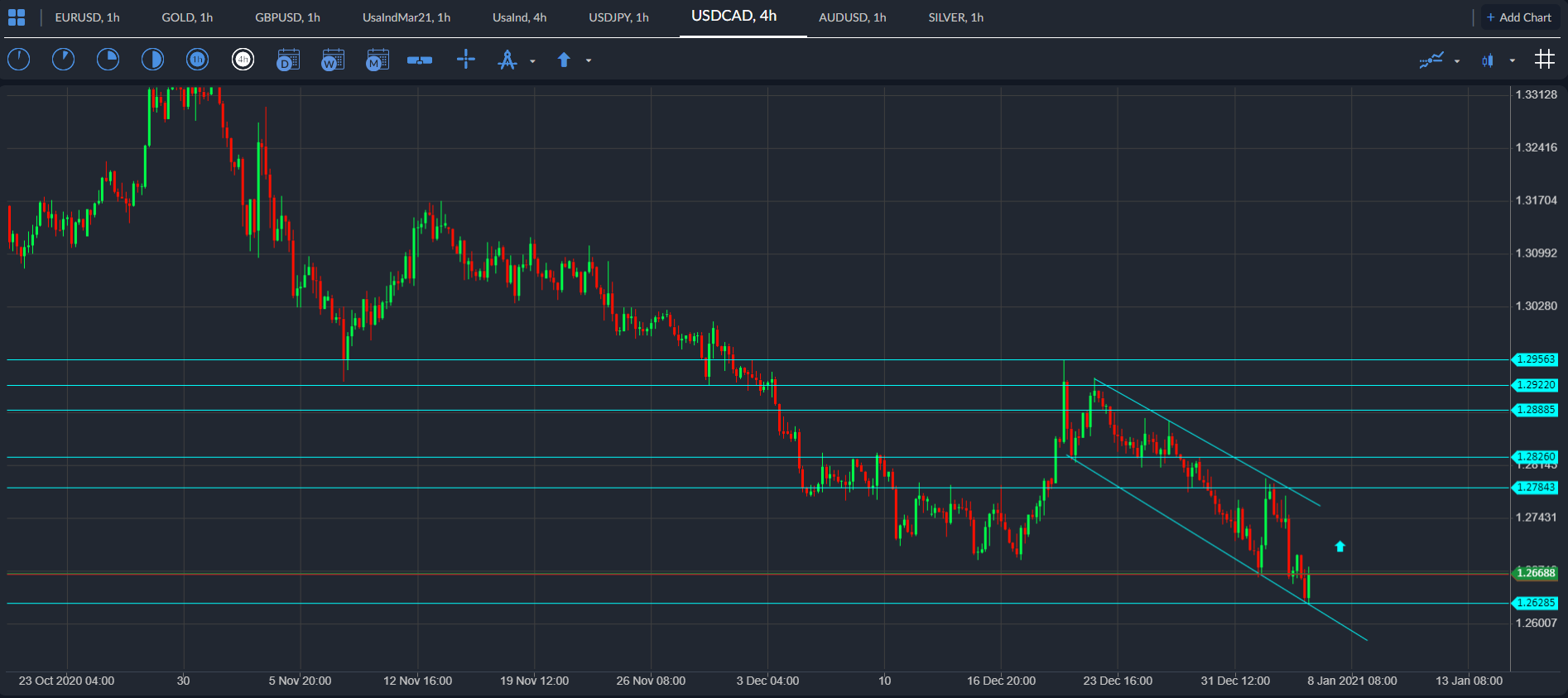Click the 5 Nov 20:00 time label
This screenshot has height=698, width=1568.
coord(300,681)
